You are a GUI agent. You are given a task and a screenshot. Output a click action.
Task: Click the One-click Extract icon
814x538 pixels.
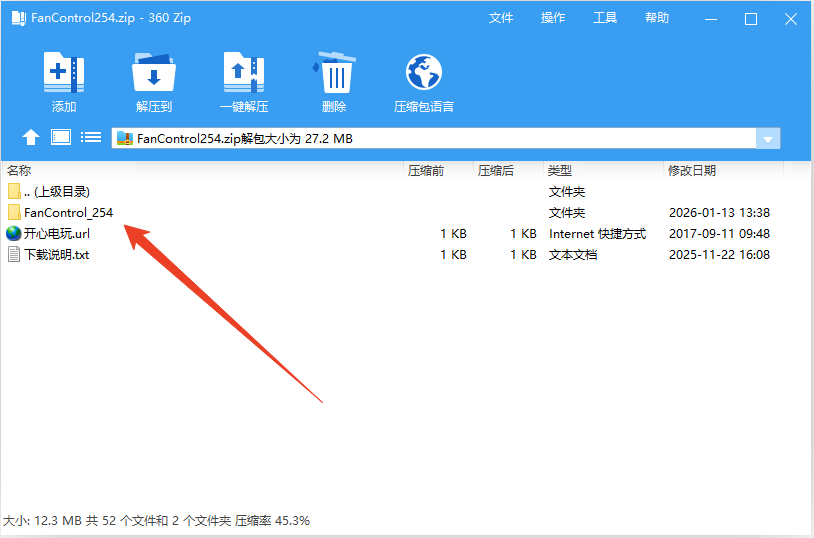pyautogui.click(x=243, y=73)
